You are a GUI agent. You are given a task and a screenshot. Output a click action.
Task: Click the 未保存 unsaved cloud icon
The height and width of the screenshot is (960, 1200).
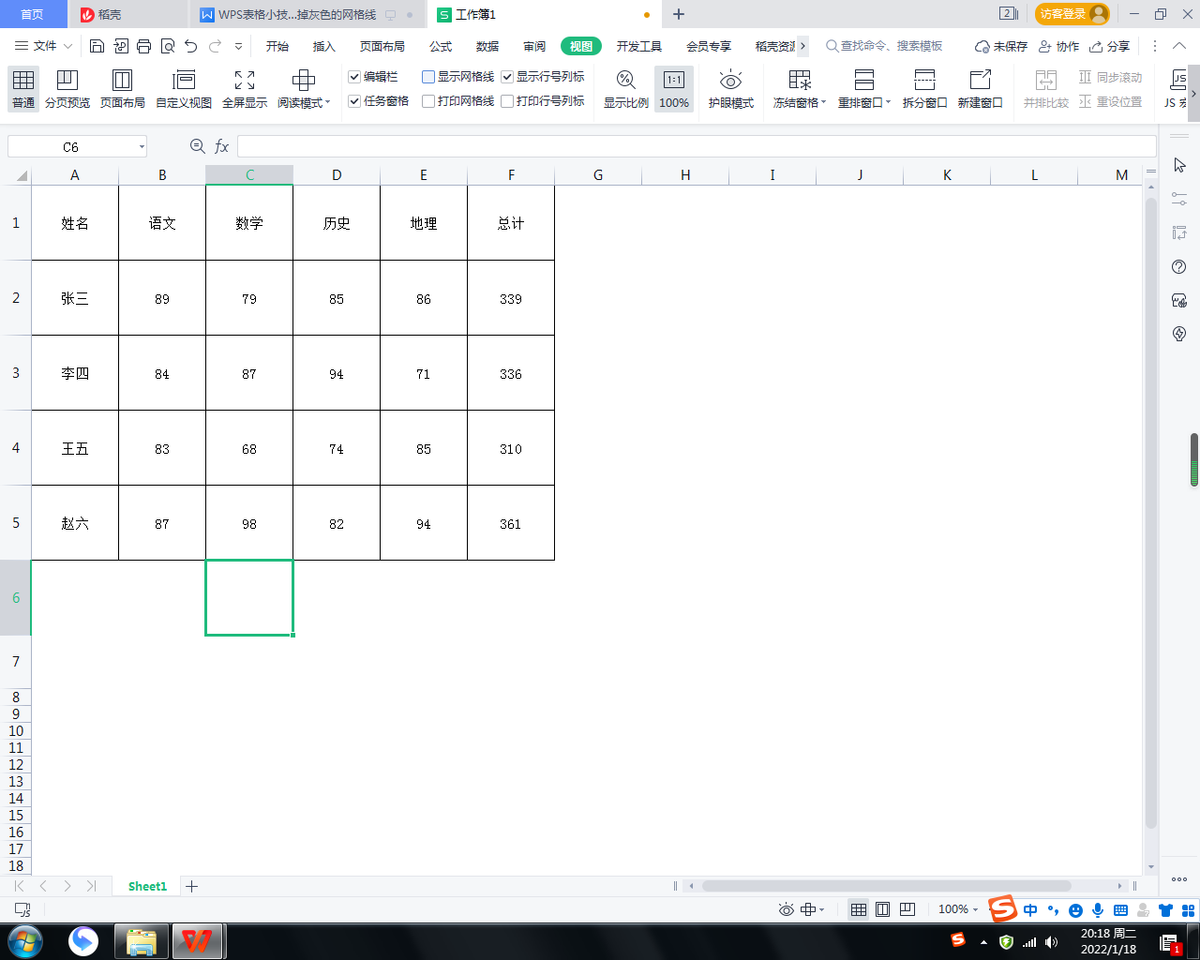[x=1001, y=46]
